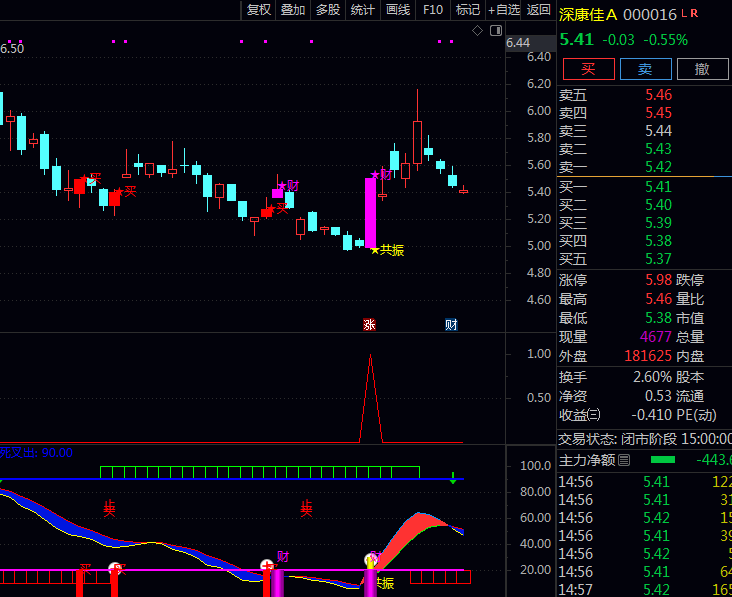Open the 复权 adjustment menu
Image resolution: width=732 pixels, height=597 pixels.
point(259,10)
